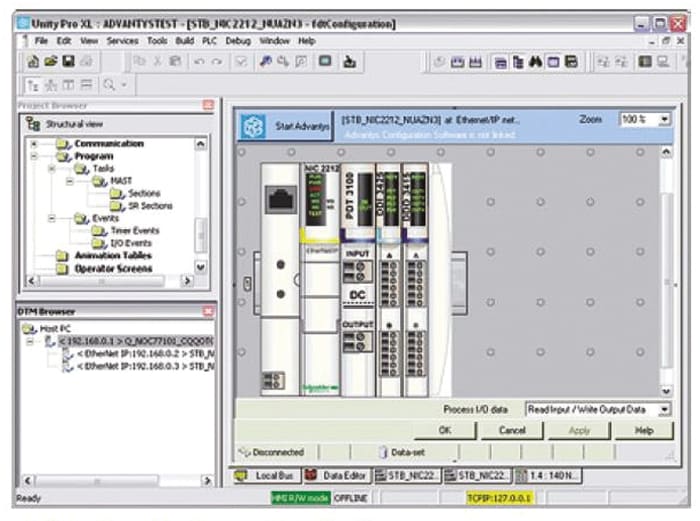Collapse the Program tree node
Screen dimensions: 700x521
(x=34, y=156)
